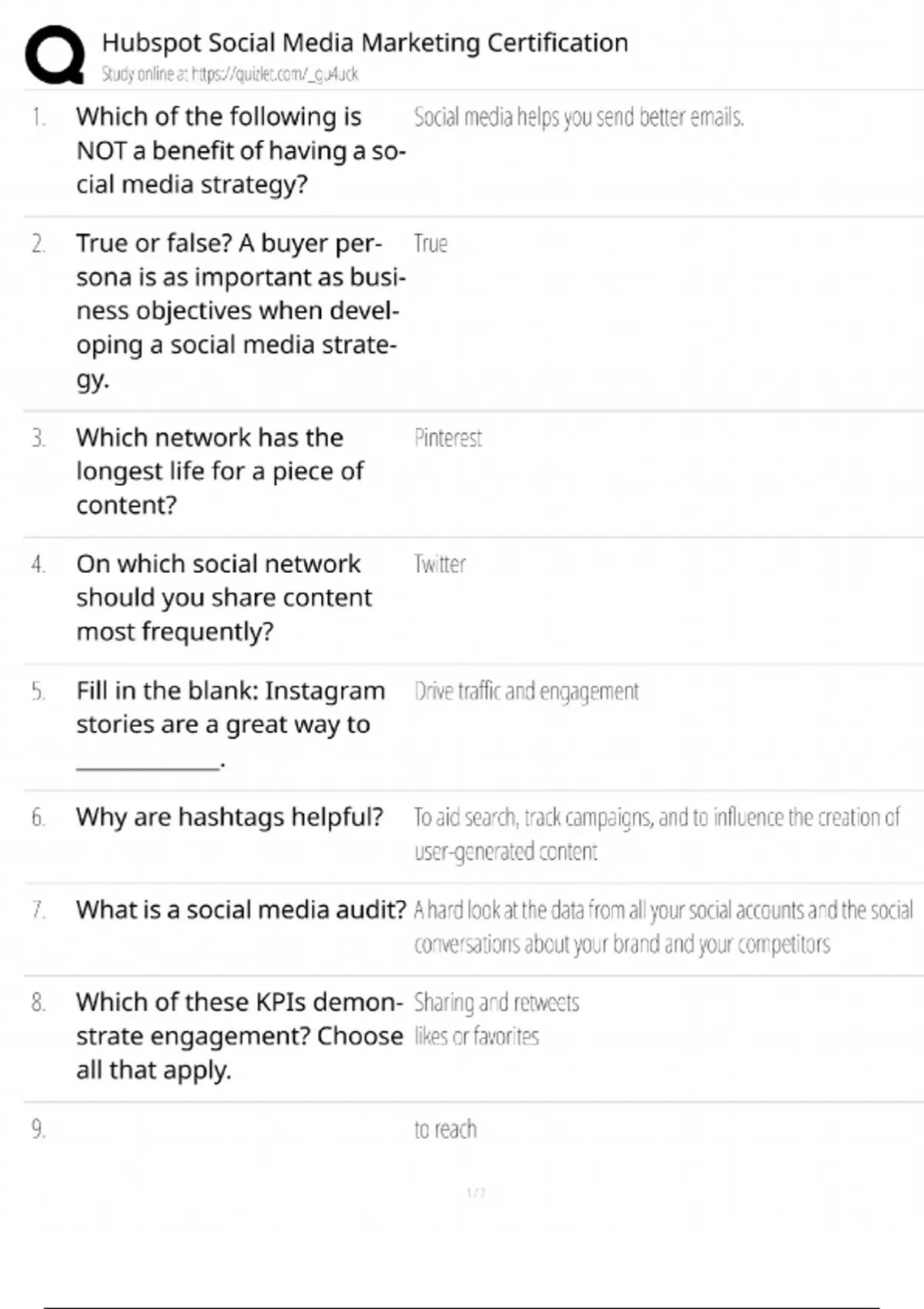Click answer 'Social media helps you send better emails'

click(x=578, y=117)
